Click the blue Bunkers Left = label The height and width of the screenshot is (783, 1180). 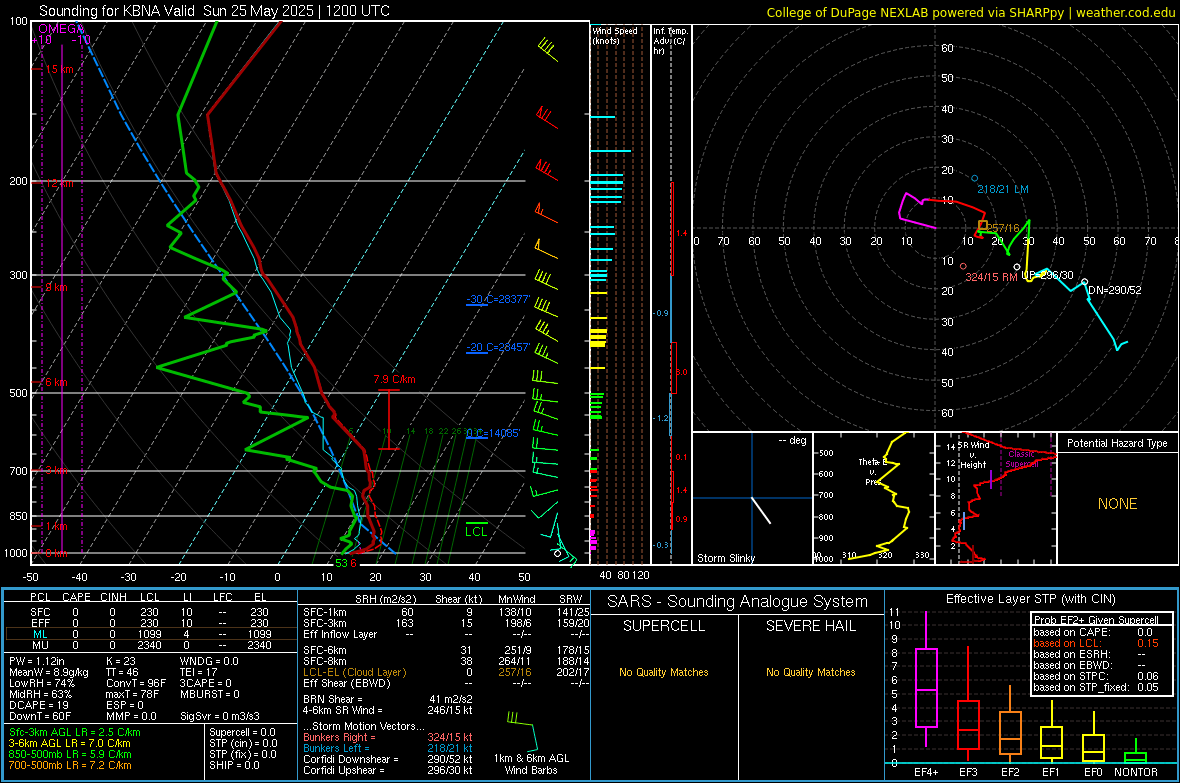click(336, 748)
